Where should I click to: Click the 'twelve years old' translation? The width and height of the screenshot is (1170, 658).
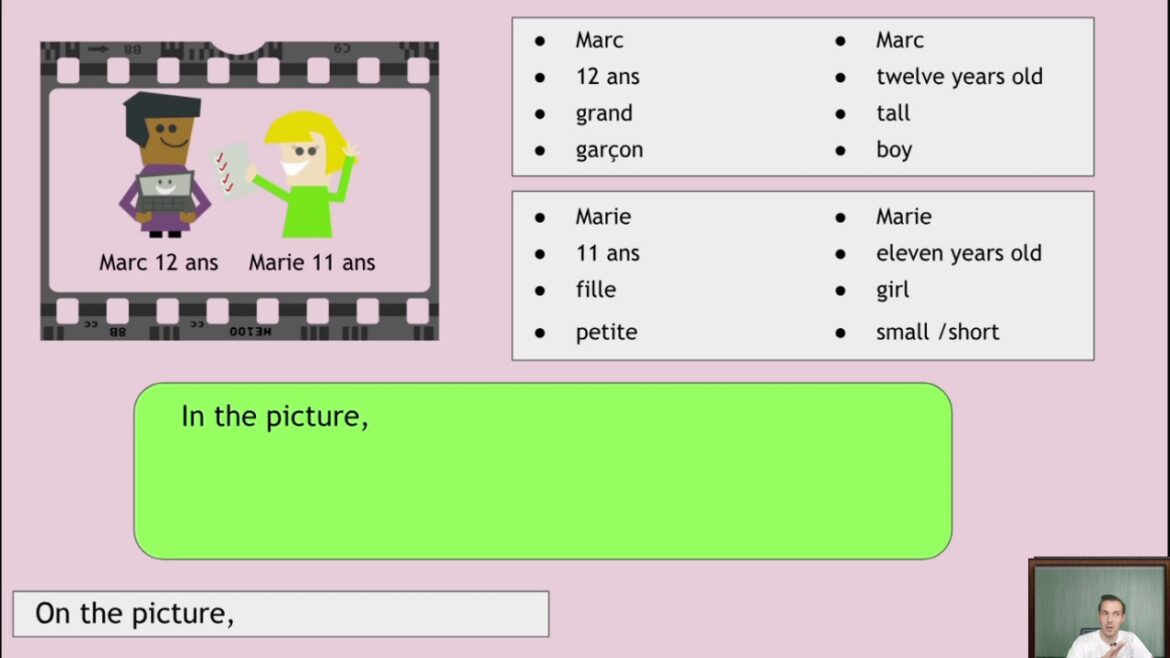point(959,77)
